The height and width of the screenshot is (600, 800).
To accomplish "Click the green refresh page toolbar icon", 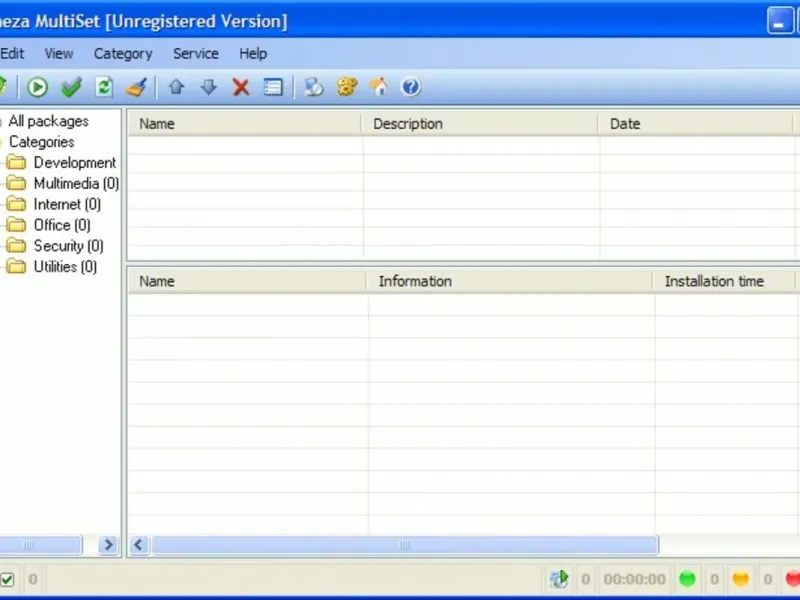I will [104, 87].
